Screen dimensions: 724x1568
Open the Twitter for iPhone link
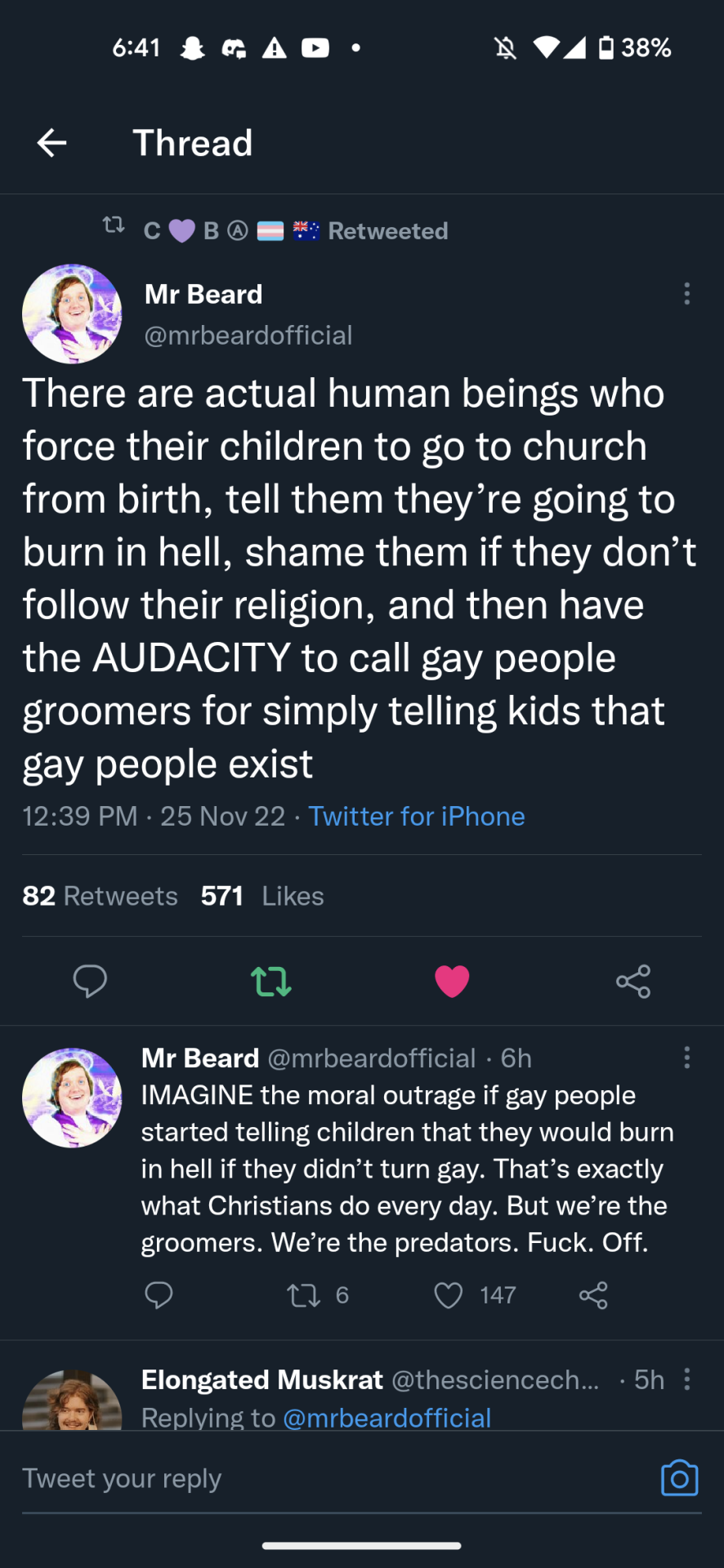417,816
